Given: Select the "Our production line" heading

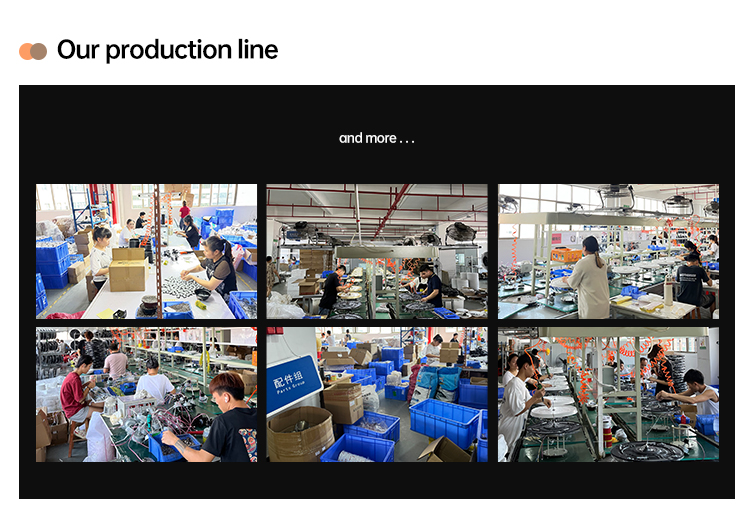Looking at the screenshot, I should coord(167,50).
